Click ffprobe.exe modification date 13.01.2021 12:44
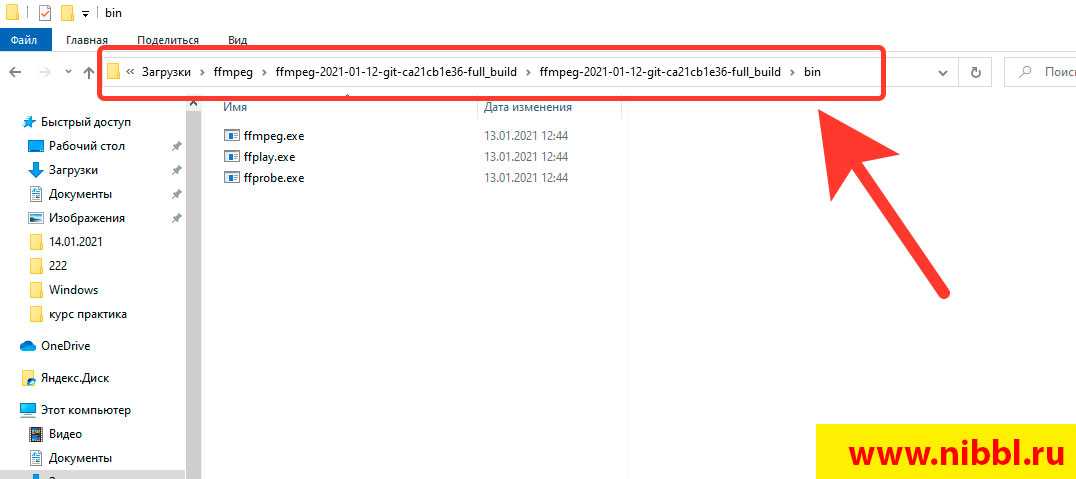Image resolution: width=1076 pixels, height=479 pixels. tap(526, 178)
